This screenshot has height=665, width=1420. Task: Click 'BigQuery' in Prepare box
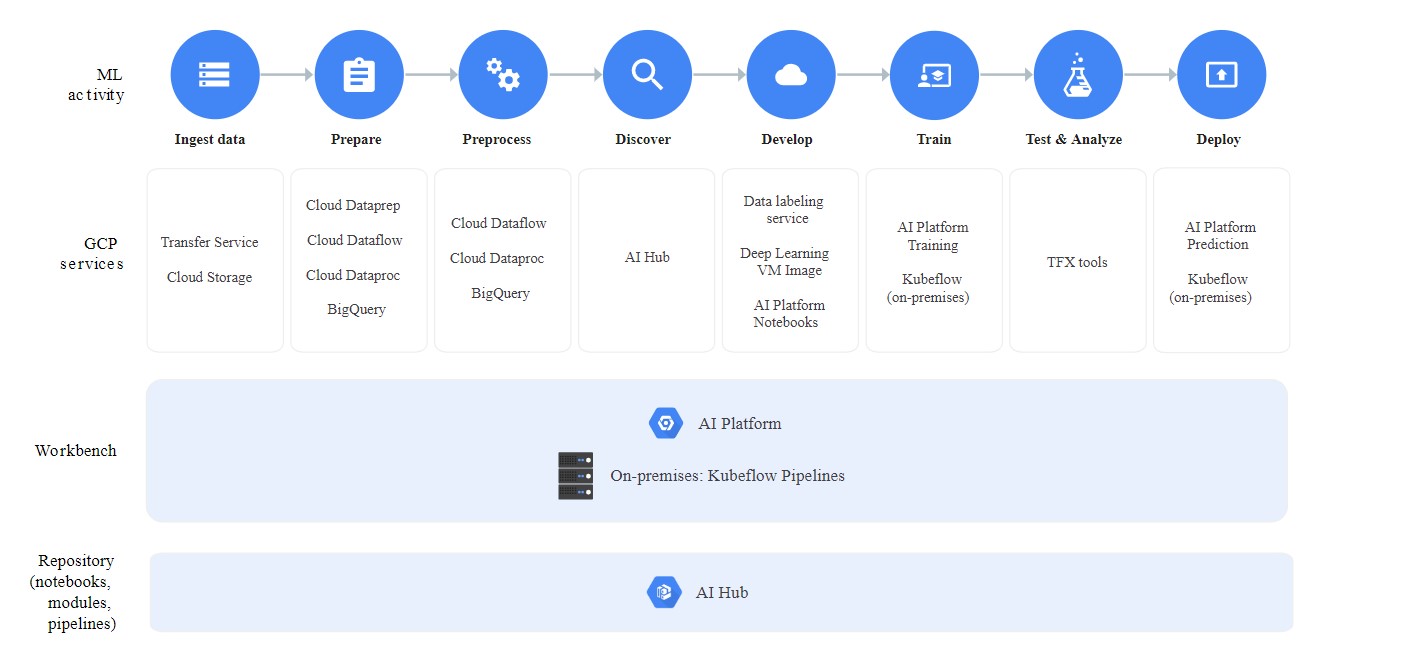click(x=356, y=310)
